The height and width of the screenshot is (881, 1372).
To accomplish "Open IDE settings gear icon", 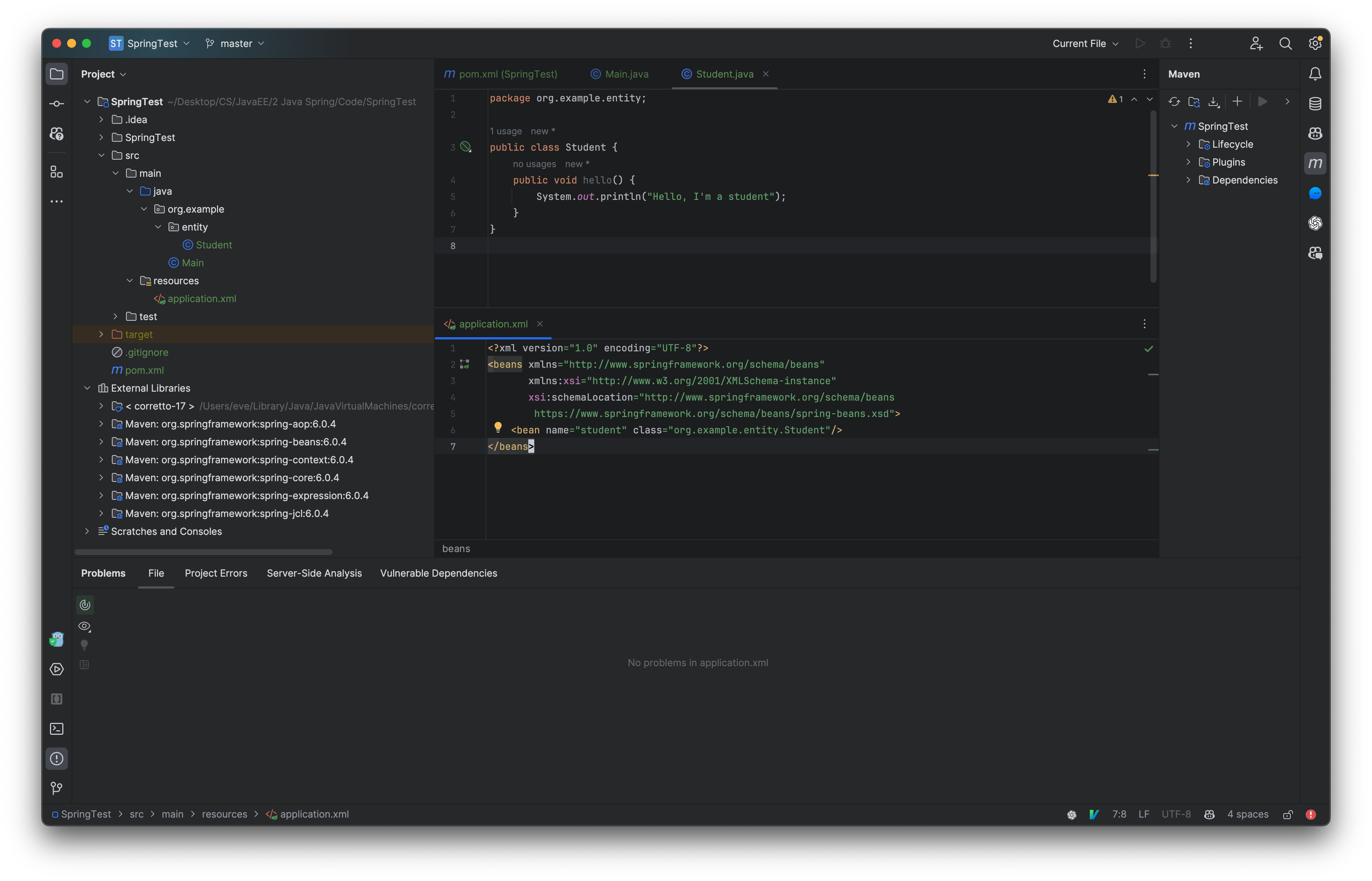I will tap(1315, 44).
